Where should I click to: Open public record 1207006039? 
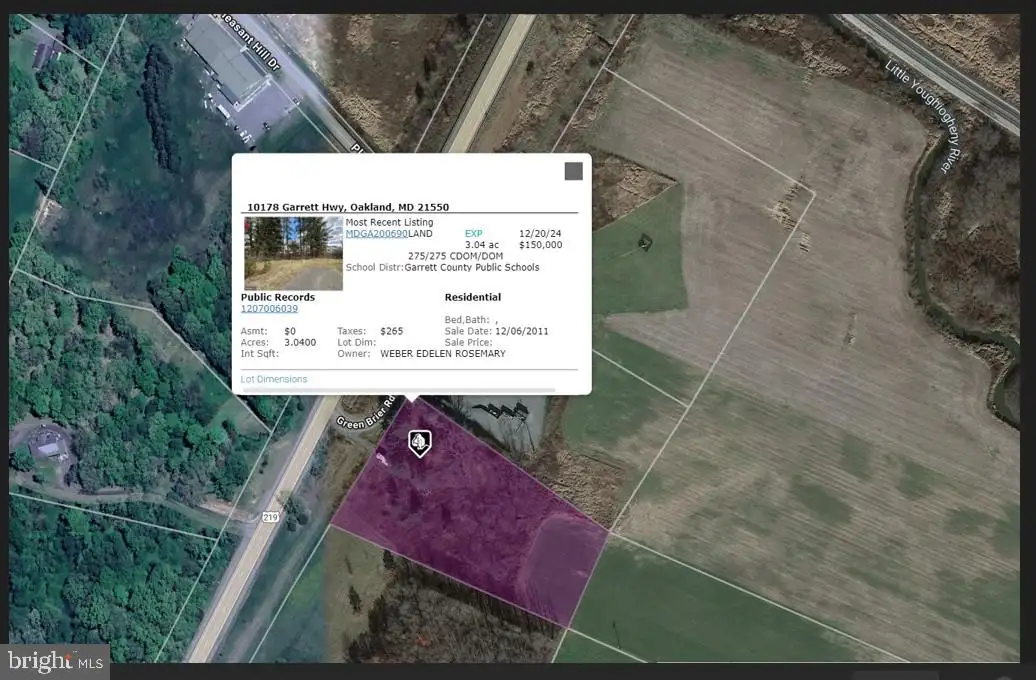[269, 309]
